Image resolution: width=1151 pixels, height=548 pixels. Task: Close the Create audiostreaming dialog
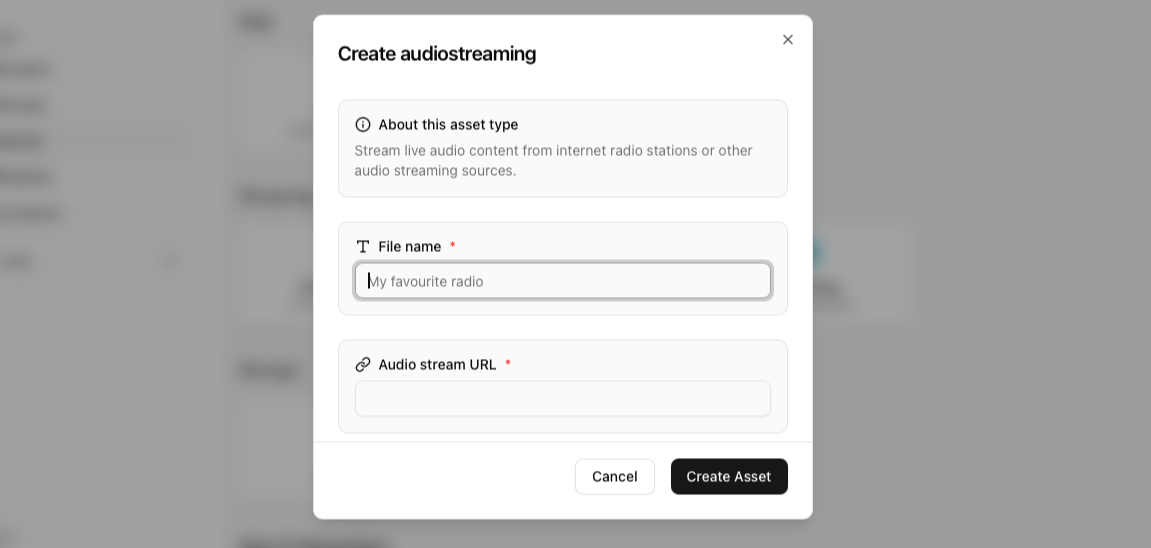[x=788, y=40]
